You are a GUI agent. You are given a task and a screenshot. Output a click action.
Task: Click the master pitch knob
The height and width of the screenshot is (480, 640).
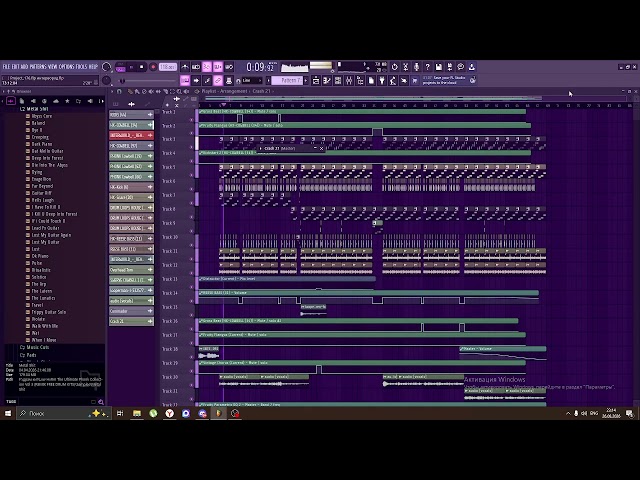pos(106,80)
